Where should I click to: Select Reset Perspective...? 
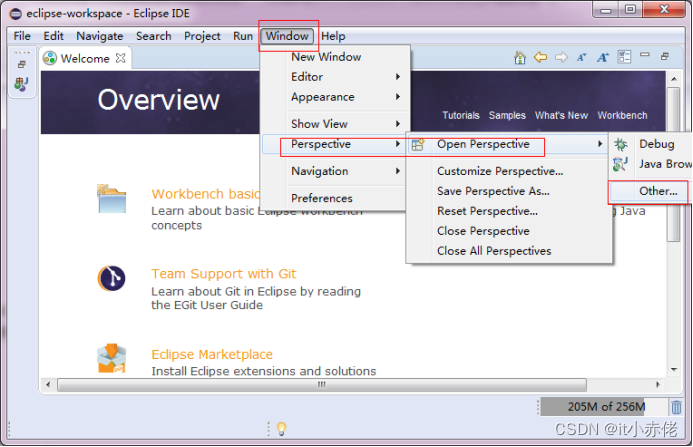coord(487,211)
